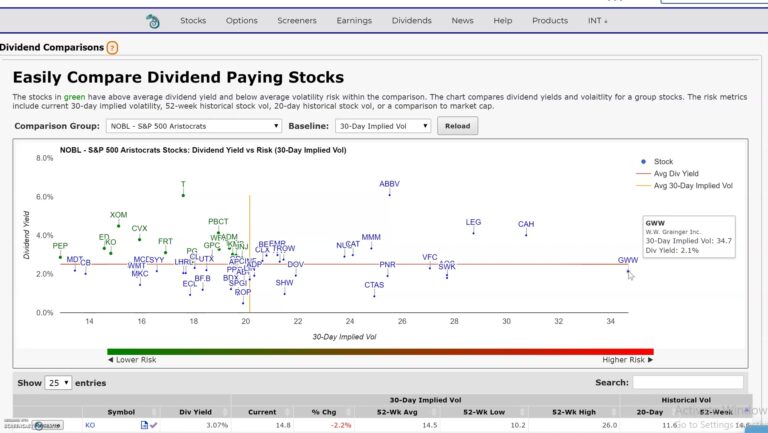Toggle the Stock legend entry
Viewport: 768px width, 433px height.
(656, 162)
